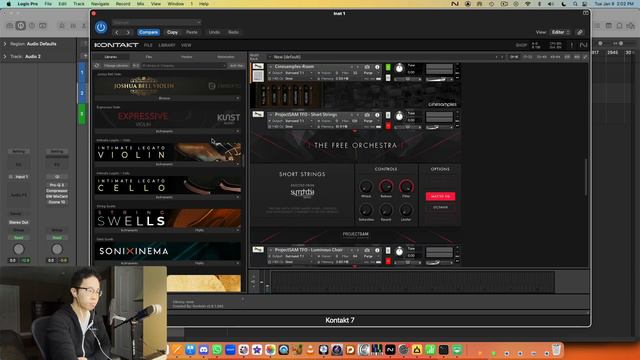Click the Undo button
The image size is (640, 360).
214,32
